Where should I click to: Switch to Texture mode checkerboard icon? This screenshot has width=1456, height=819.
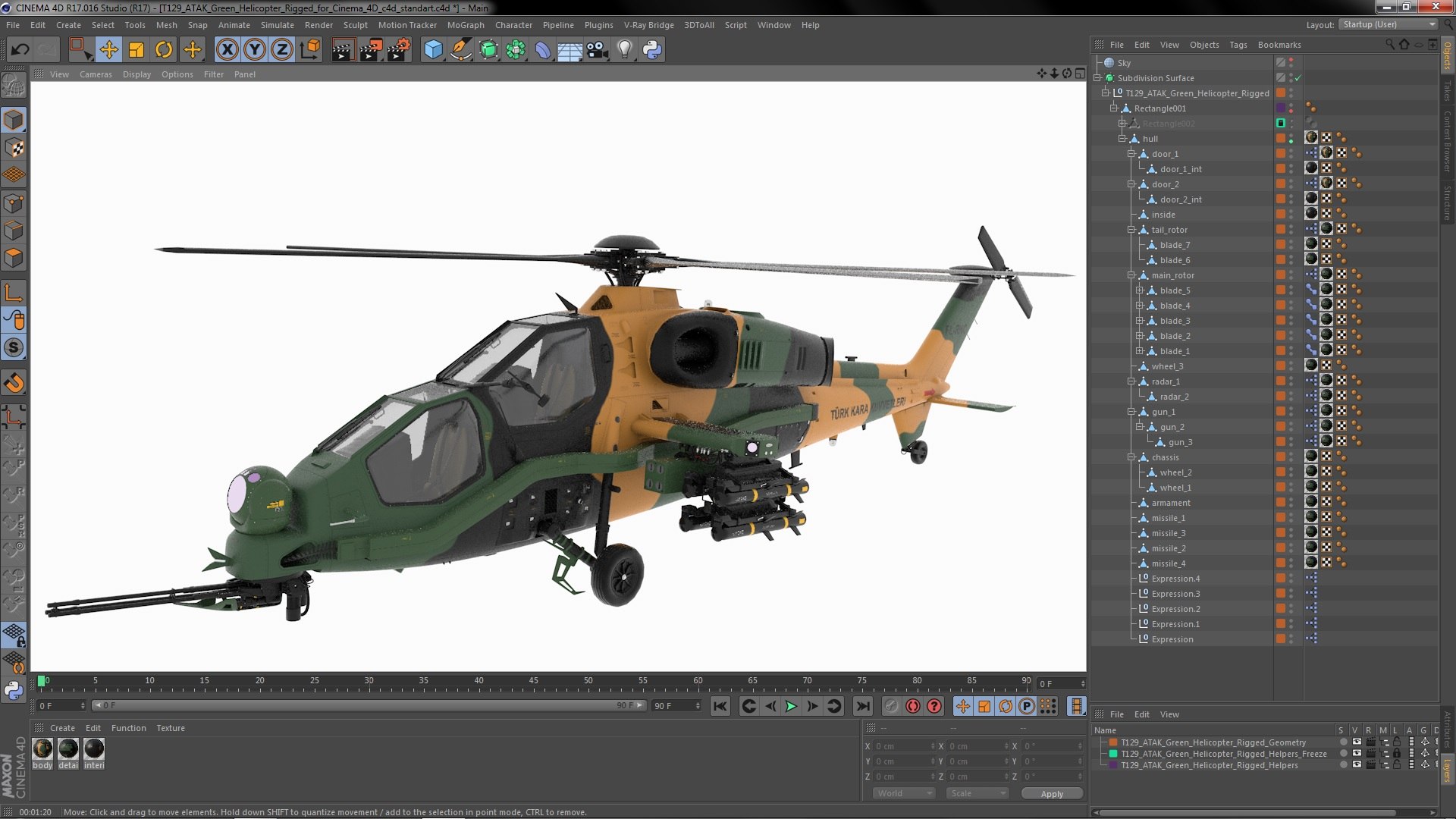click(14, 148)
